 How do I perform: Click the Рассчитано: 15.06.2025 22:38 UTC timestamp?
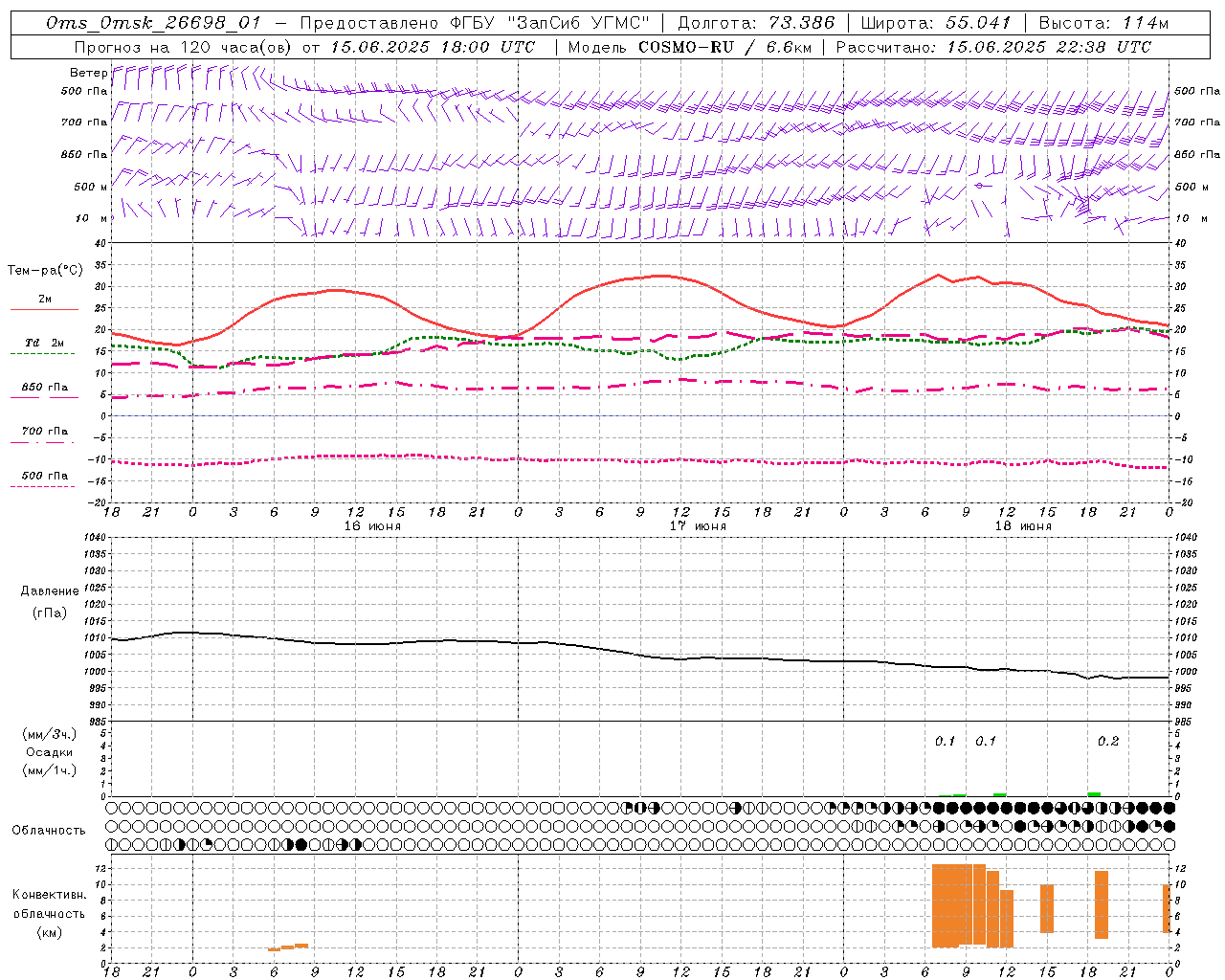[x=993, y=47]
